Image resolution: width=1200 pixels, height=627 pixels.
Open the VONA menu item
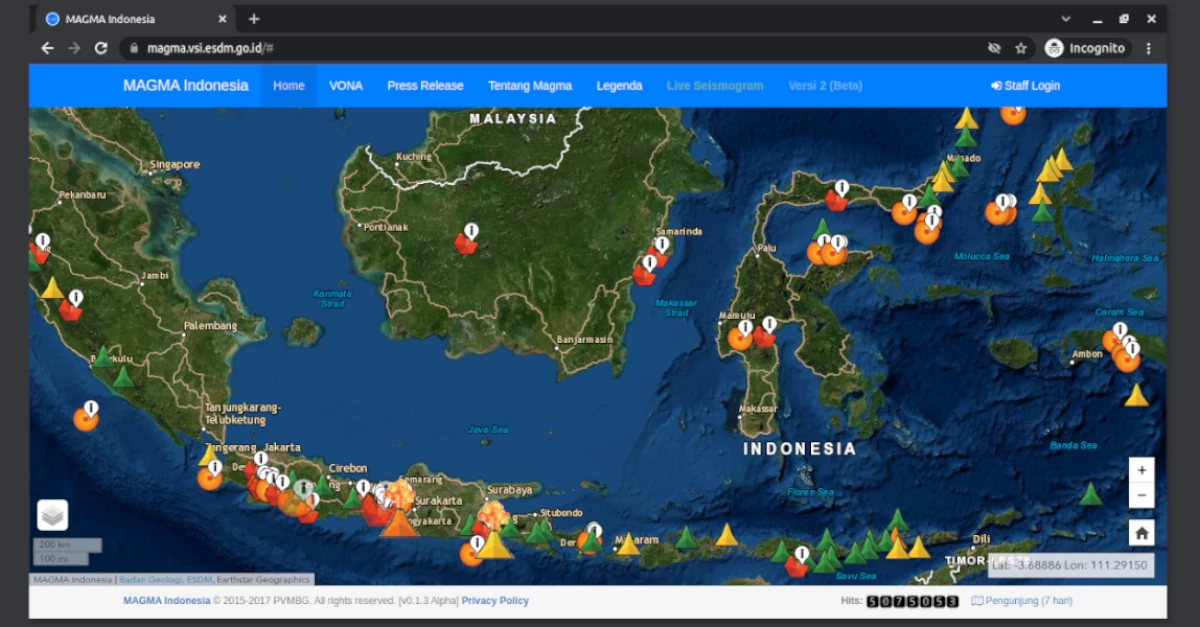pyautogui.click(x=346, y=86)
